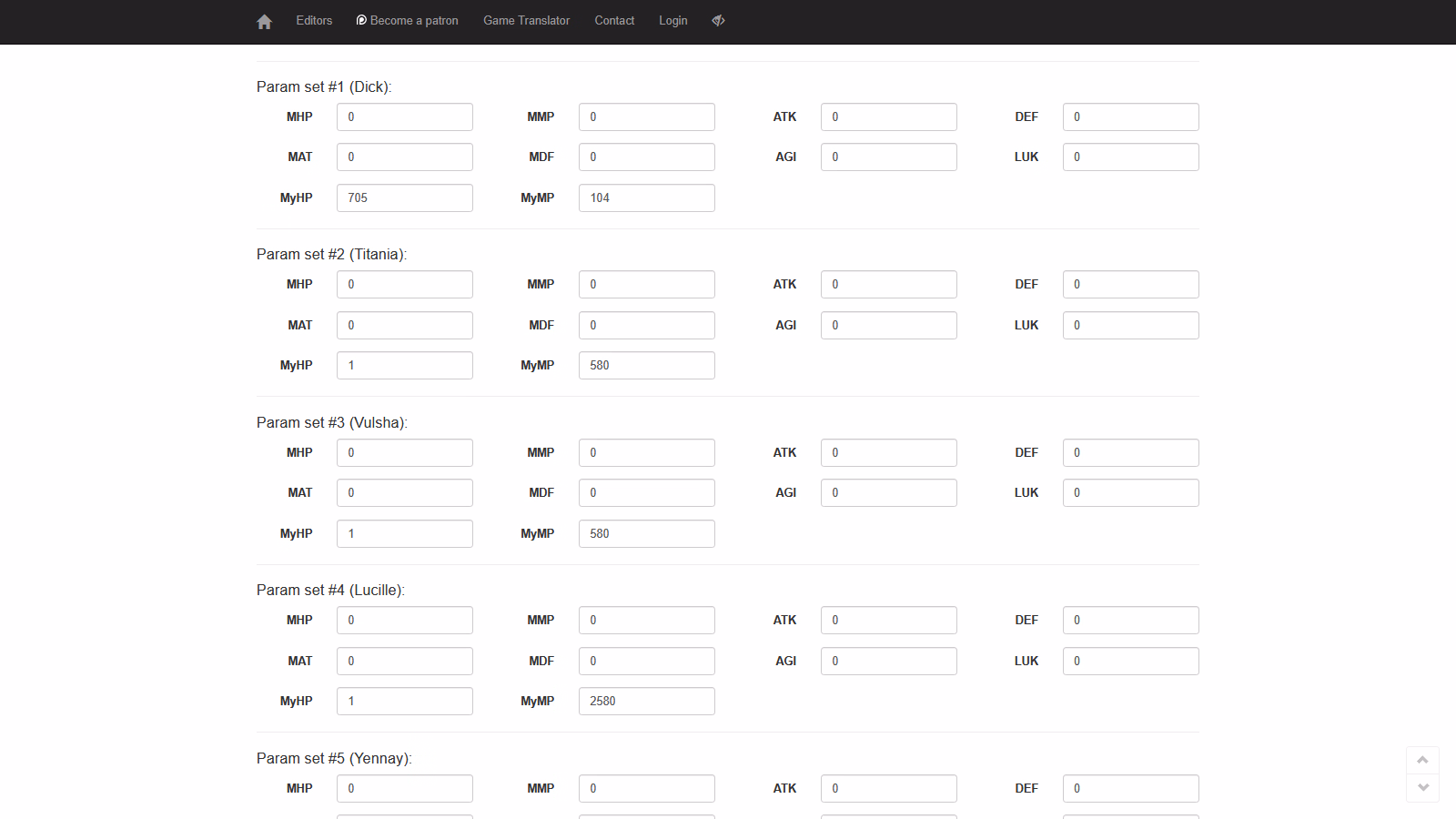Open the Contact page
Screen dimensions: 1456x819
(614, 21)
